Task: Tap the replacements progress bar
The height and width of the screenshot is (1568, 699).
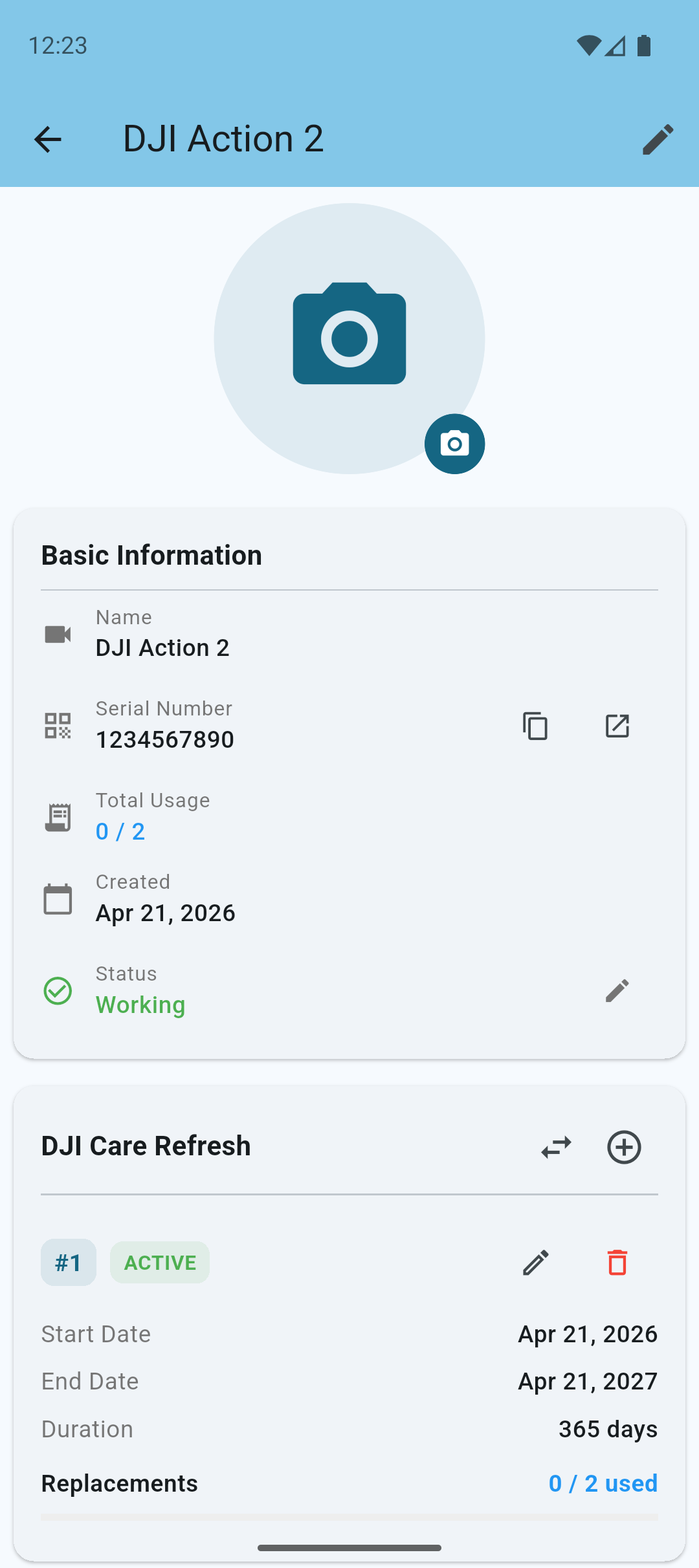Action: pos(349,1517)
